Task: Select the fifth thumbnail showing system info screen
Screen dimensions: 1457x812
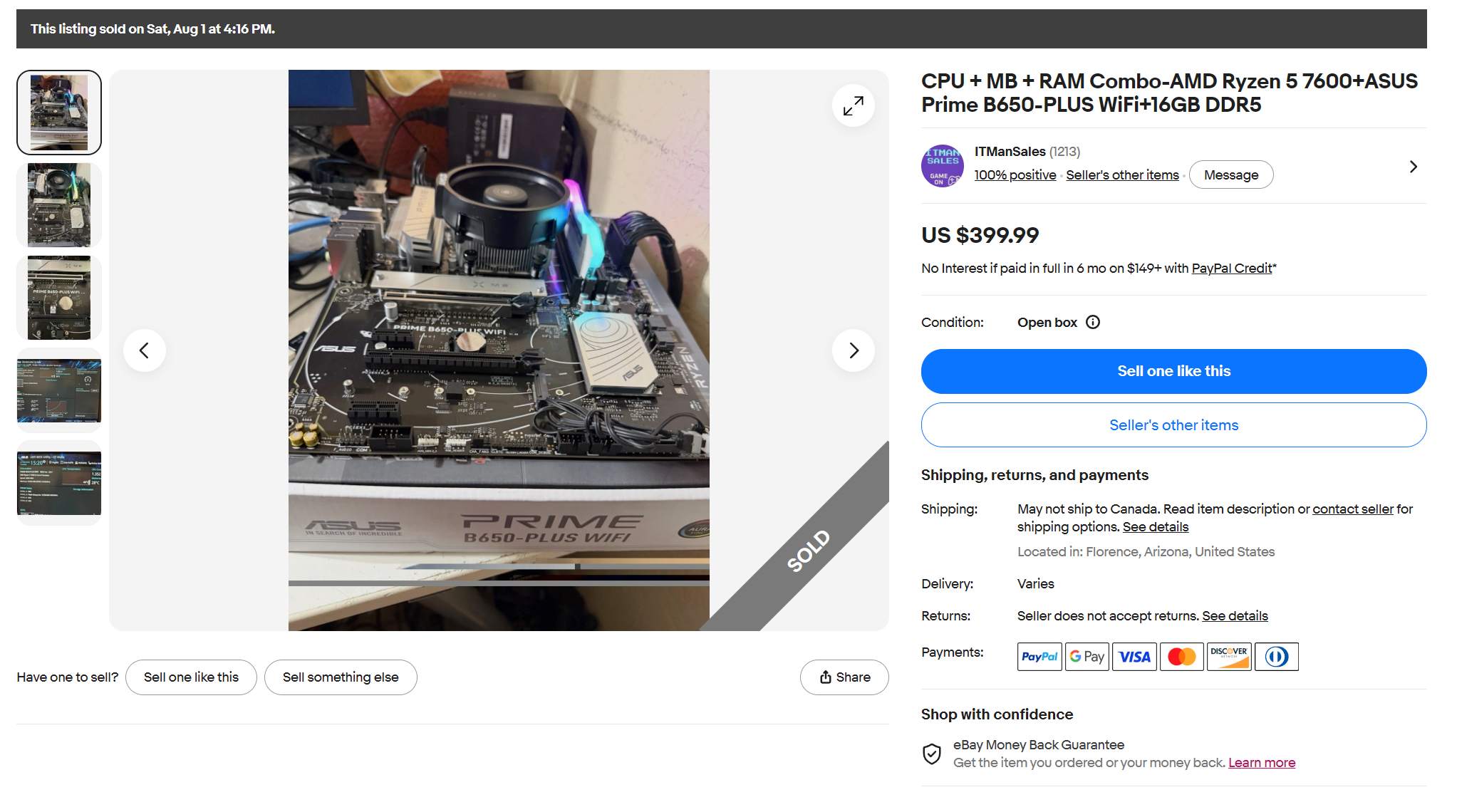Action: pyautogui.click(x=59, y=483)
